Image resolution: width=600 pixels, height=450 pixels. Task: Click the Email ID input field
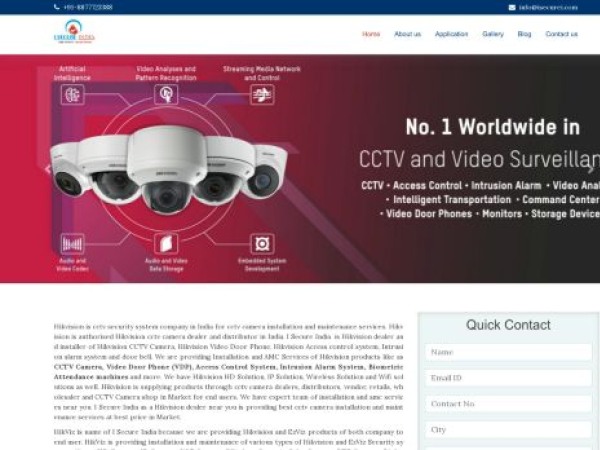point(508,378)
